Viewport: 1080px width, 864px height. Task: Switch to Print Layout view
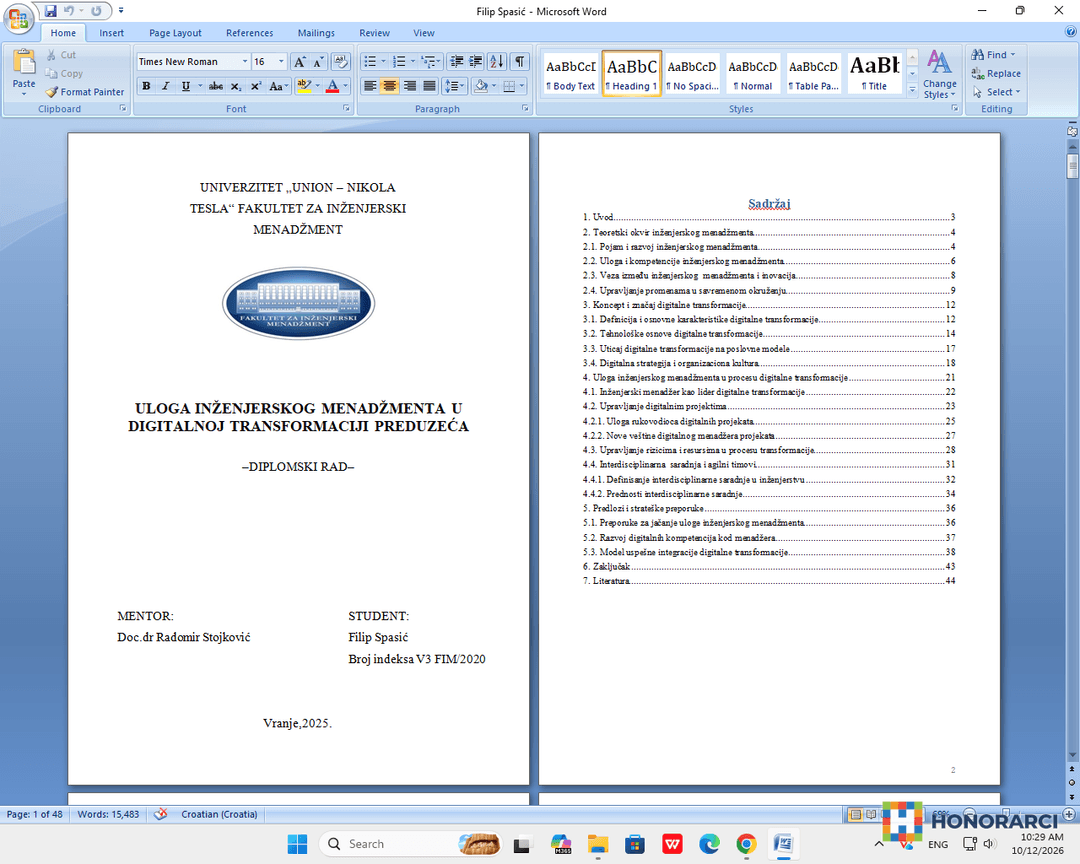coord(855,814)
